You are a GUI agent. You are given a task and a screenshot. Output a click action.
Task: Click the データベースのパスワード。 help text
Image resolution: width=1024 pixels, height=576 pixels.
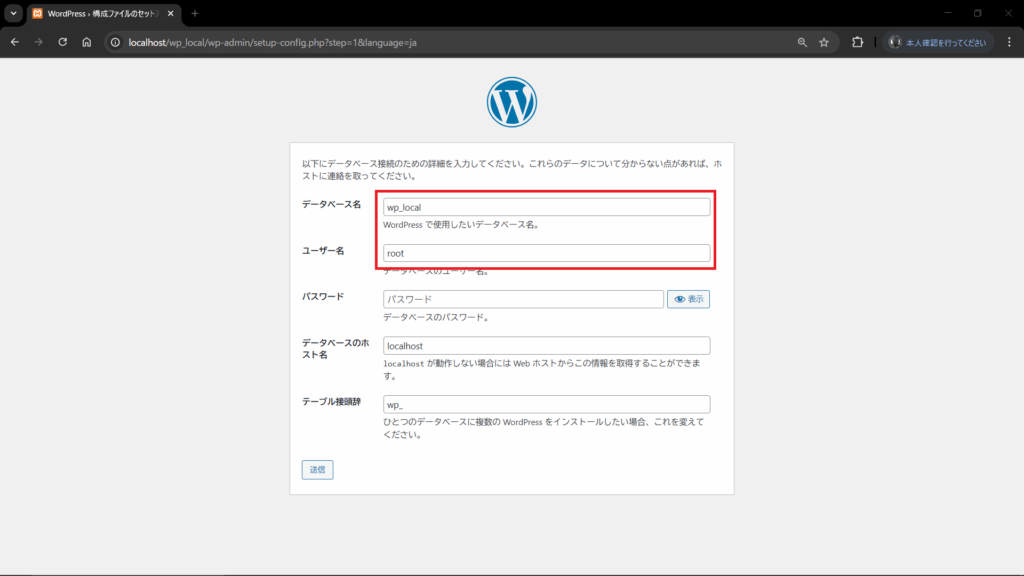(436, 317)
